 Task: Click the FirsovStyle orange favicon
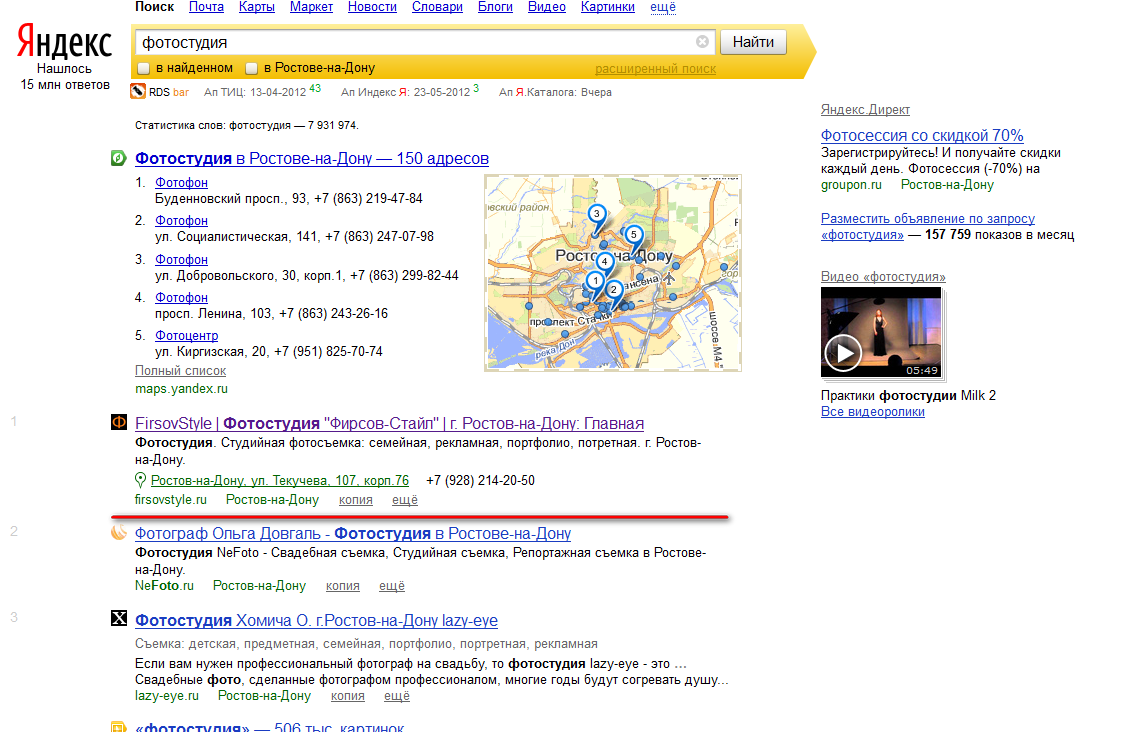pyautogui.click(x=119, y=423)
